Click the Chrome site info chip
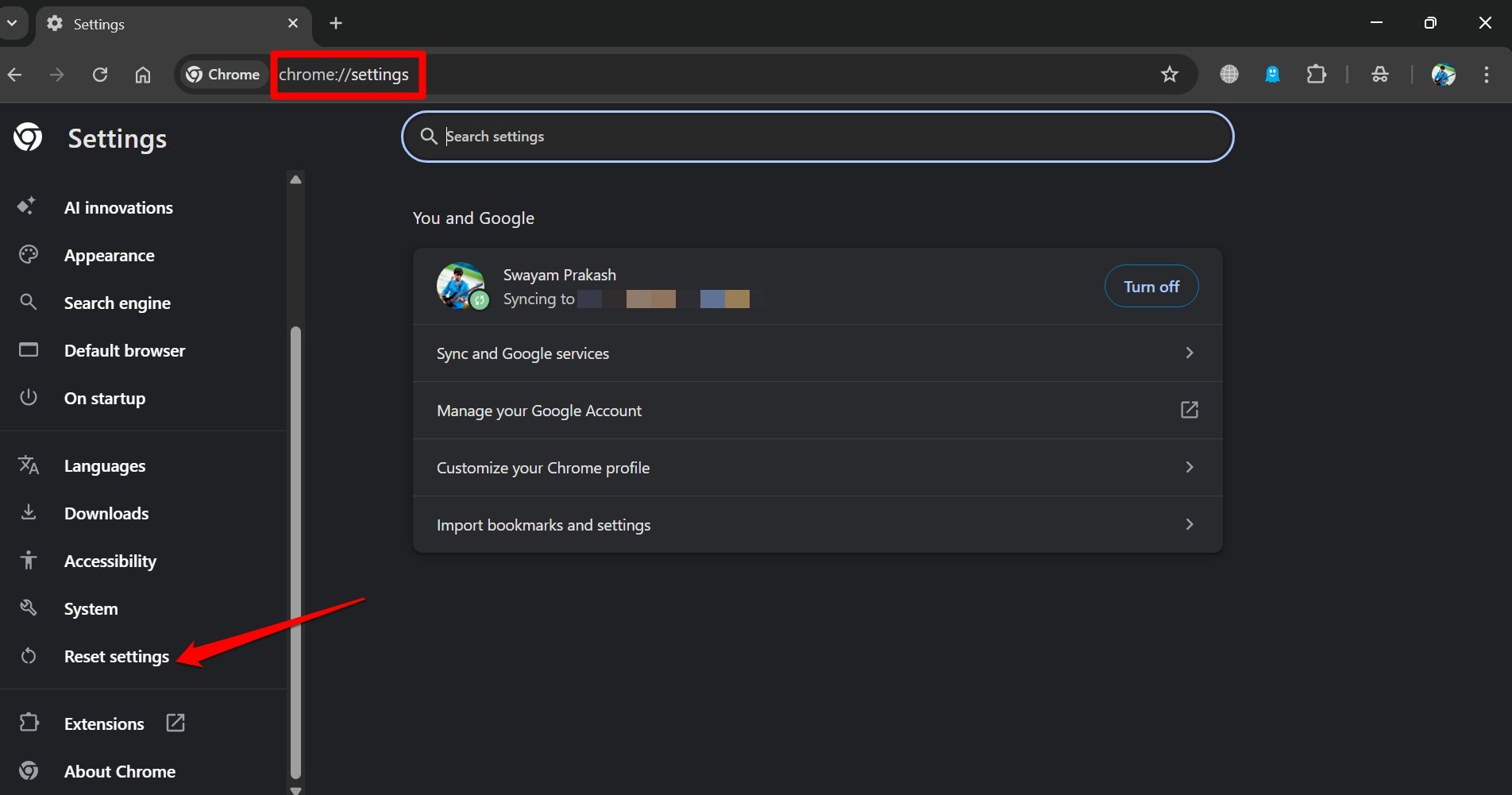Viewport: 1512px width, 795px height. (x=223, y=75)
